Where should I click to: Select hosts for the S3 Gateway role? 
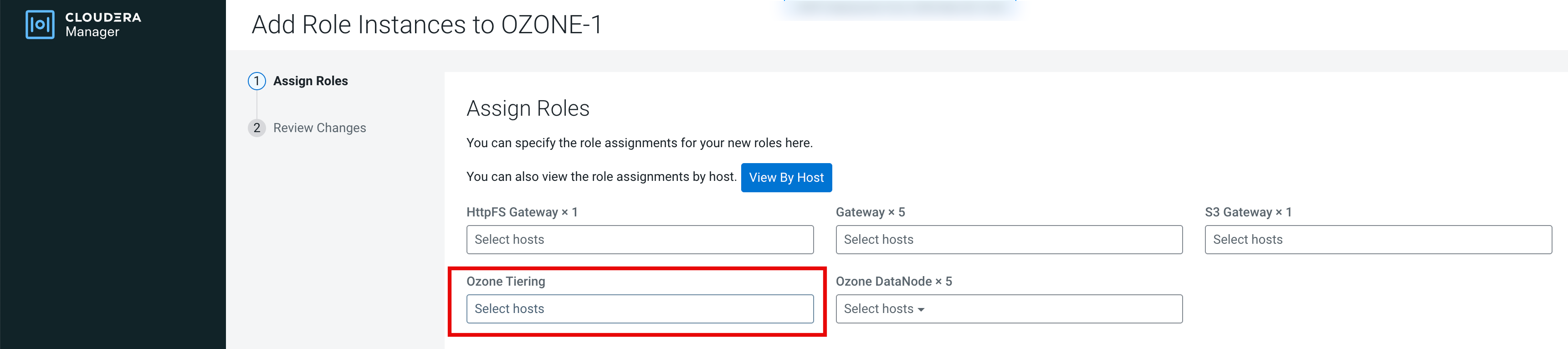pyautogui.click(x=1378, y=239)
